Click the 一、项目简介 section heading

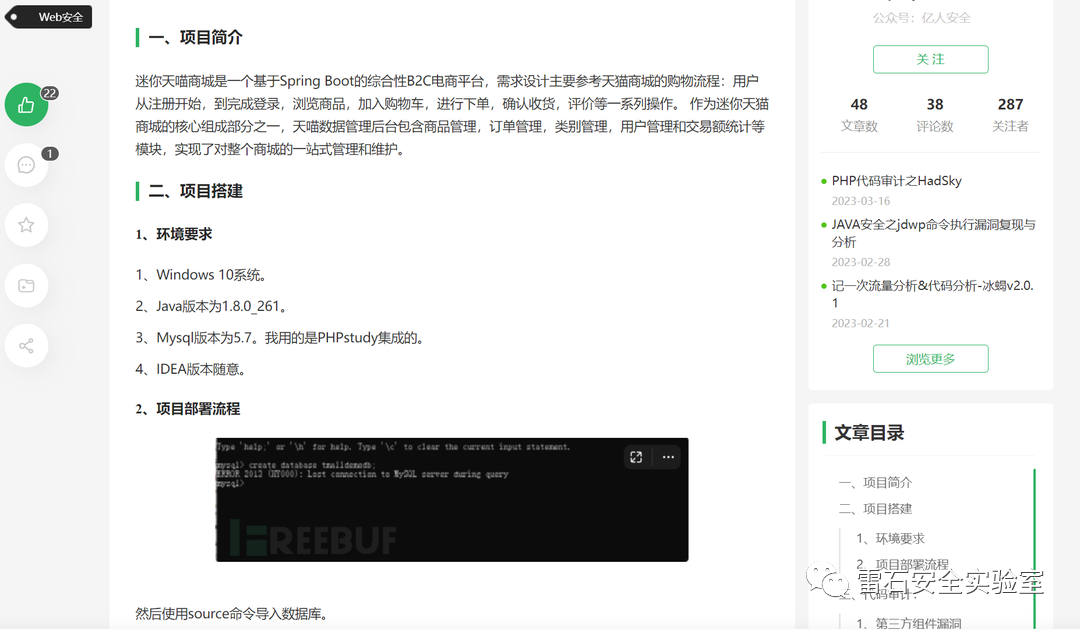(196, 37)
